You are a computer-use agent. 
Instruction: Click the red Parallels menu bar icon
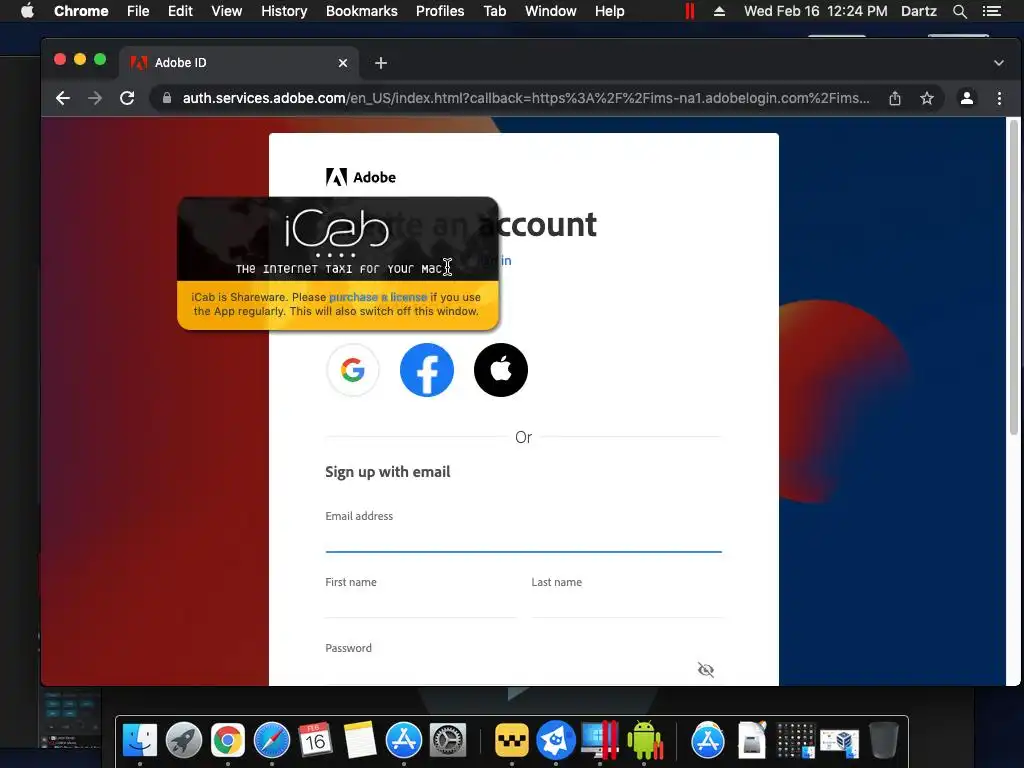tap(690, 11)
